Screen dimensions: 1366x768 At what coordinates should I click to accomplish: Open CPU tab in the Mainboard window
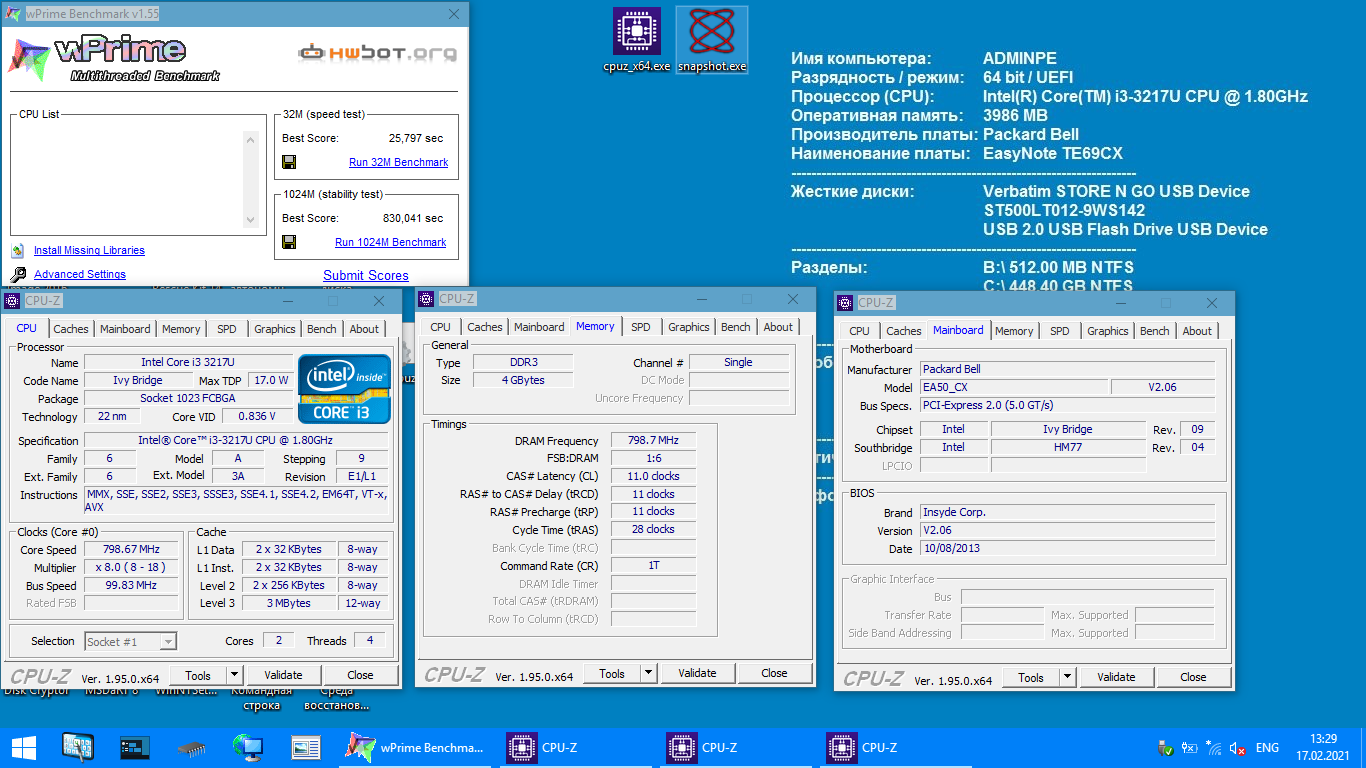click(x=859, y=331)
